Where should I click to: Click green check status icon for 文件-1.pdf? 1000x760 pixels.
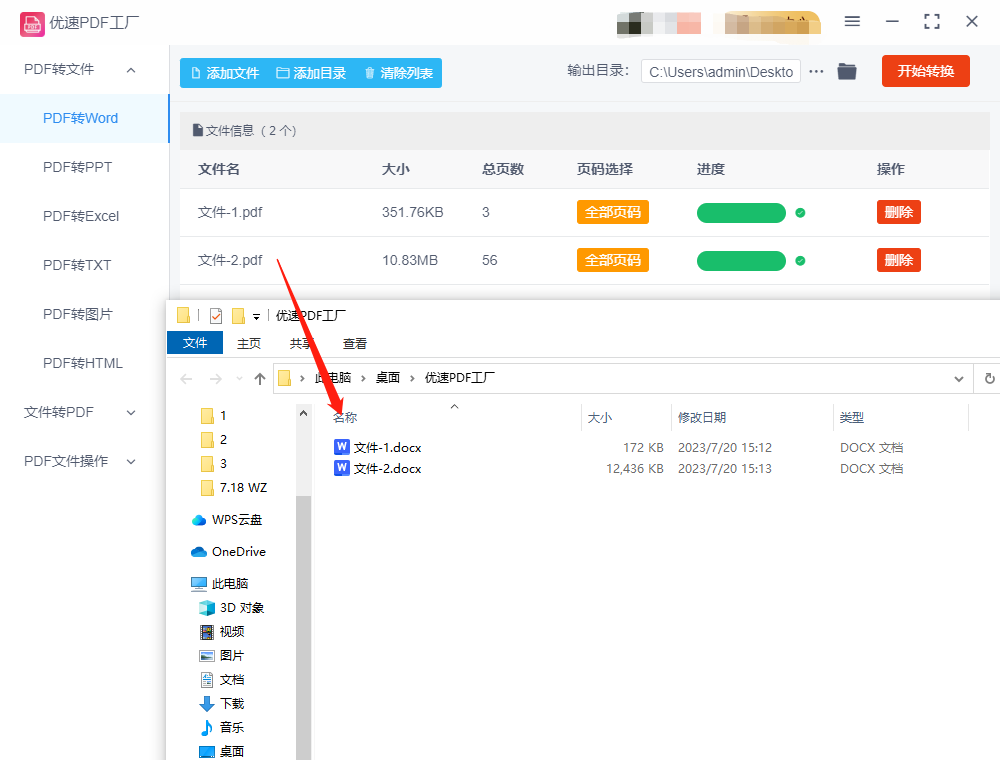click(800, 213)
